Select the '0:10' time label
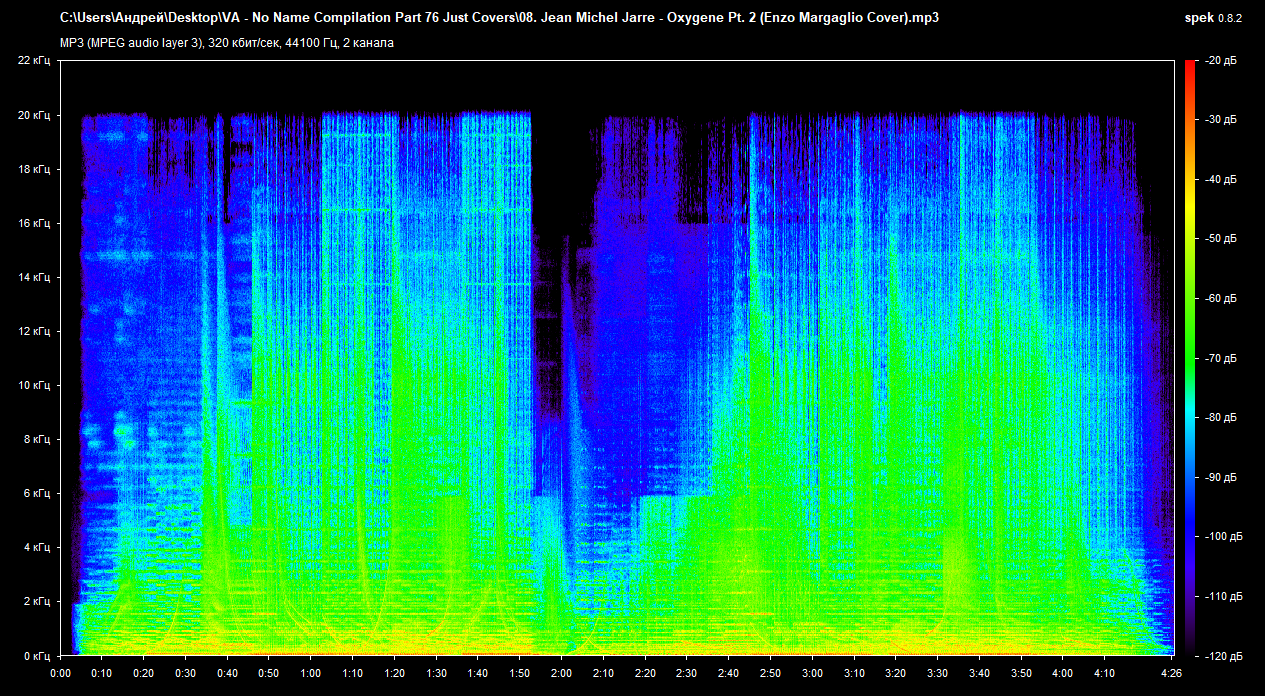1265x696 pixels. tap(102, 673)
